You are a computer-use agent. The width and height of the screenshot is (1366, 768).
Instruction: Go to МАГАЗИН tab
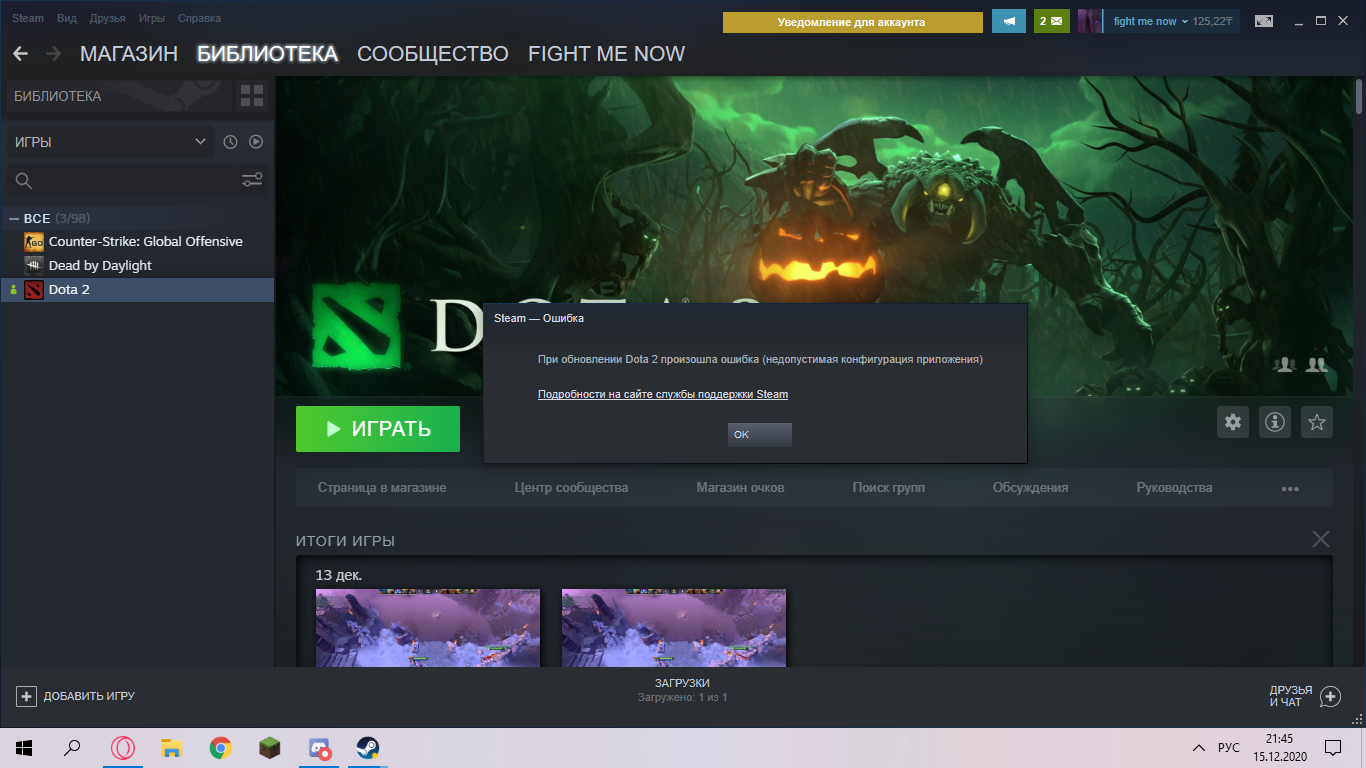coord(129,54)
